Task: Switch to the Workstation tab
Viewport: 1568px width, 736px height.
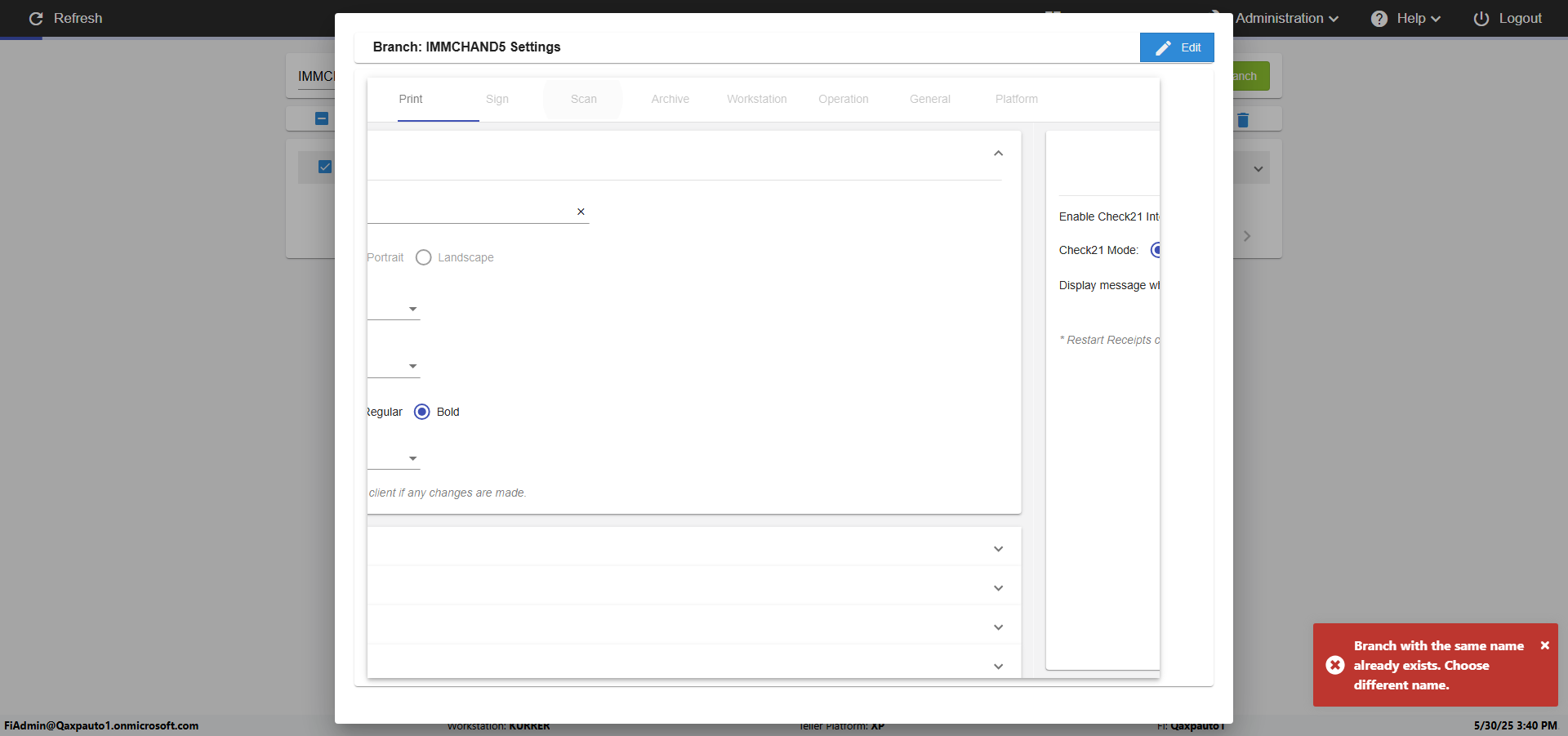Action: coord(756,99)
